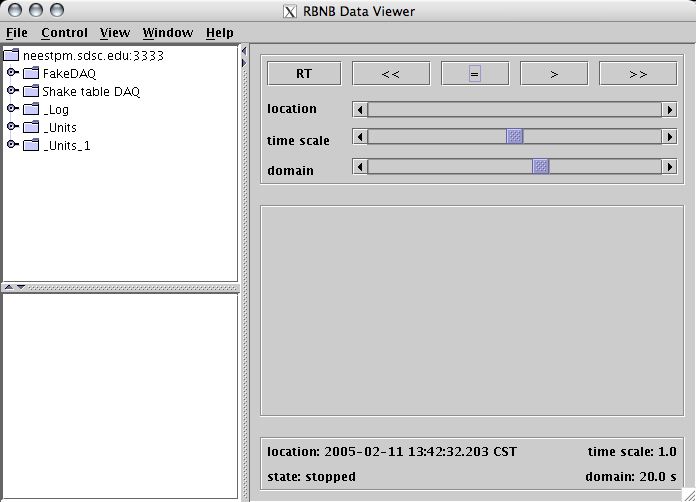Screen dimensions: 696x502
Task: Click domain scrollbar left arrow
Action: click(x=360, y=167)
